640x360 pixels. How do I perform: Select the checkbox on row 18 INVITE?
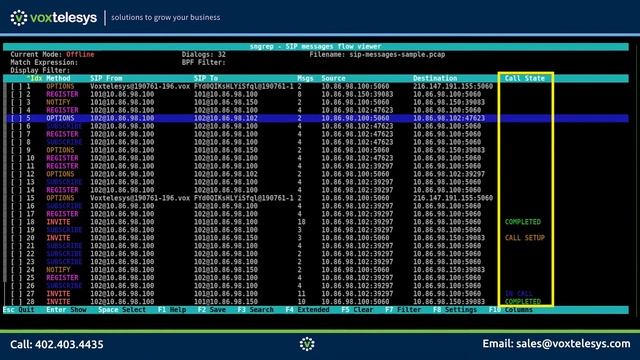coord(16,222)
